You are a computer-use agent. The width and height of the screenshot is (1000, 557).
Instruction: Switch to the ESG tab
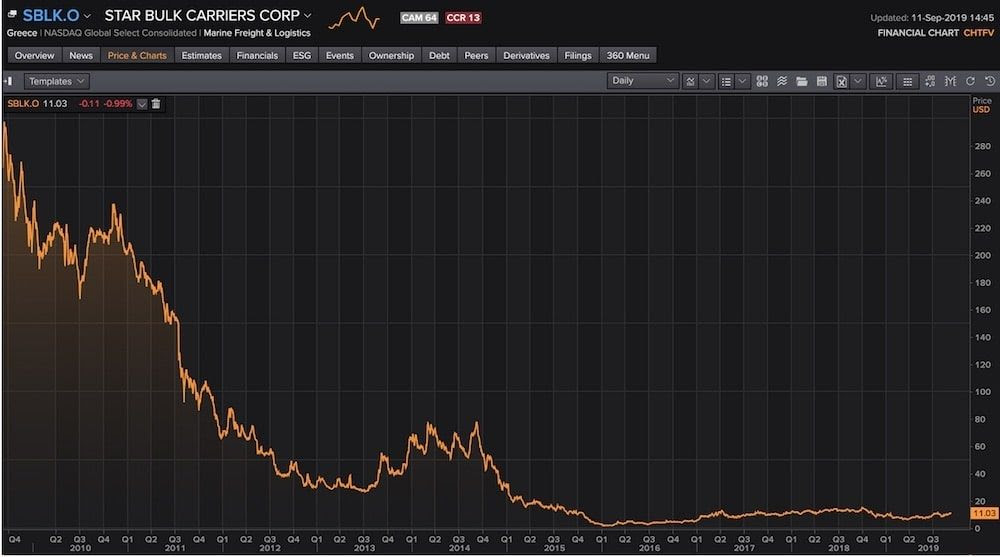click(x=302, y=56)
